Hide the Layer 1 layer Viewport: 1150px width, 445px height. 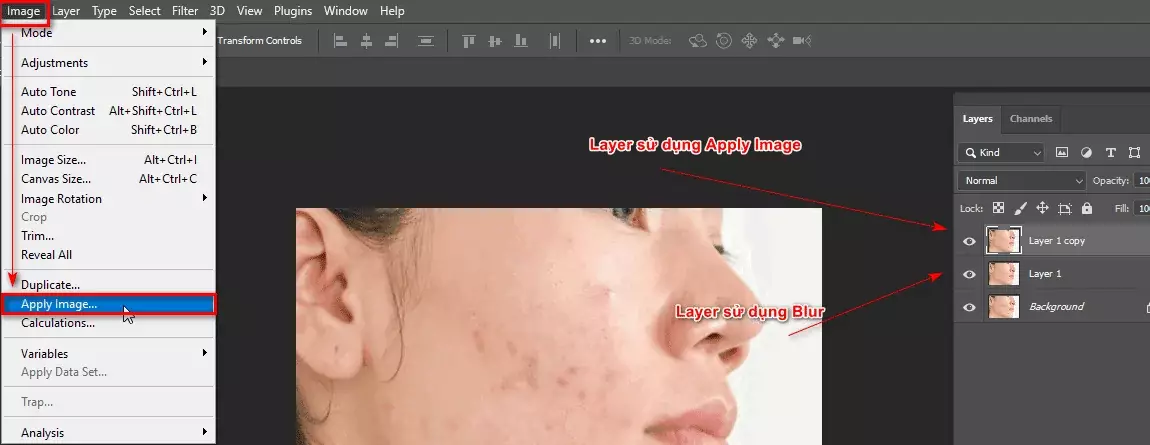969,274
